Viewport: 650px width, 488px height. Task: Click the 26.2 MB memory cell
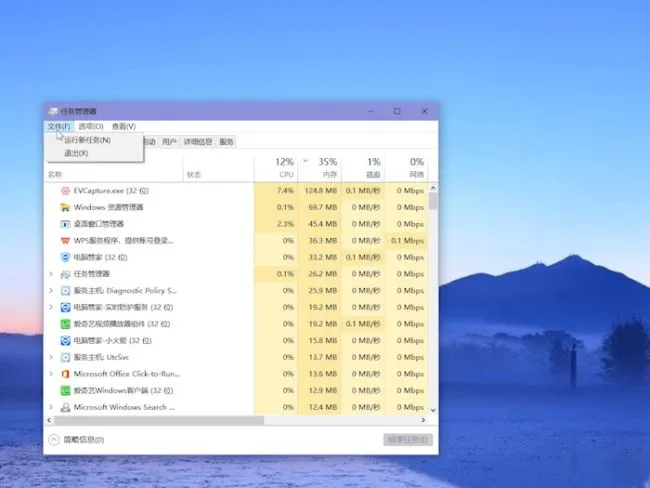320,274
